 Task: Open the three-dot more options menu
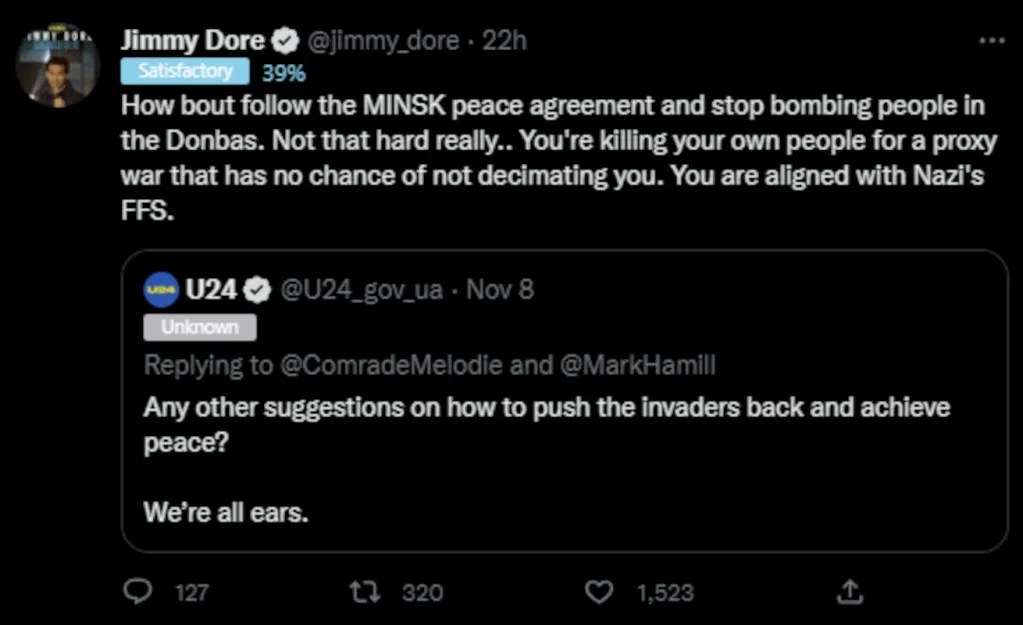pyautogui.click(x=991, y=41)
